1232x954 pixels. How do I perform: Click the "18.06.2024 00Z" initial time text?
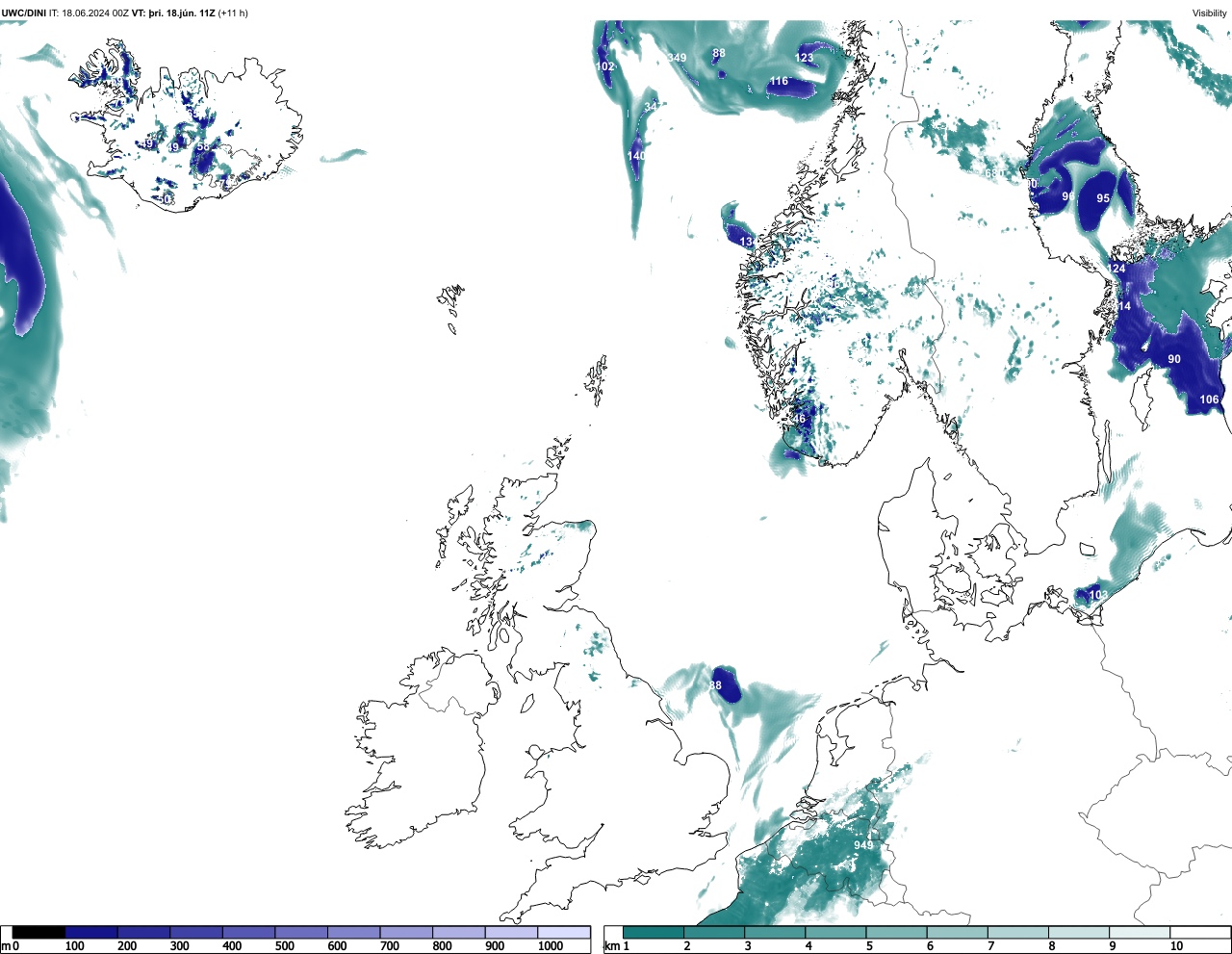tap(94, 13)
